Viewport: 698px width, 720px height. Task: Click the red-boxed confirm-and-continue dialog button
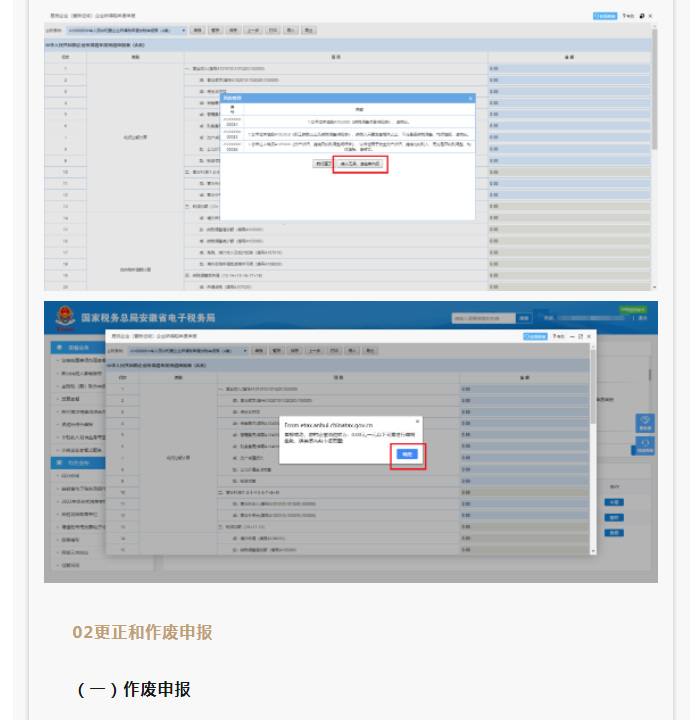[x=360, y=164]
